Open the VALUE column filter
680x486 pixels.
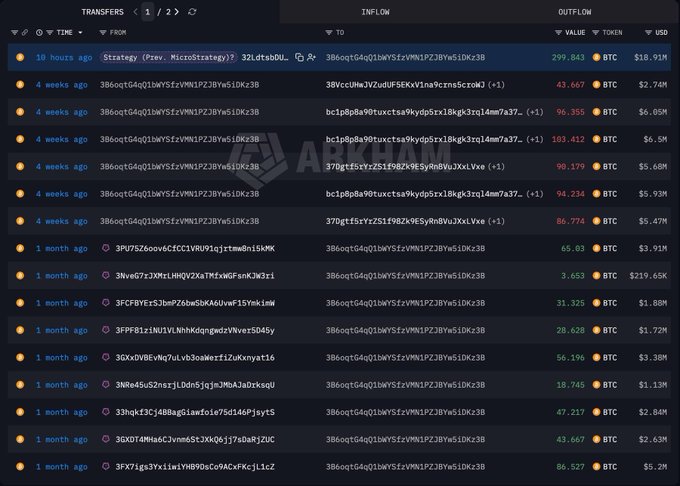pos(559,33)
